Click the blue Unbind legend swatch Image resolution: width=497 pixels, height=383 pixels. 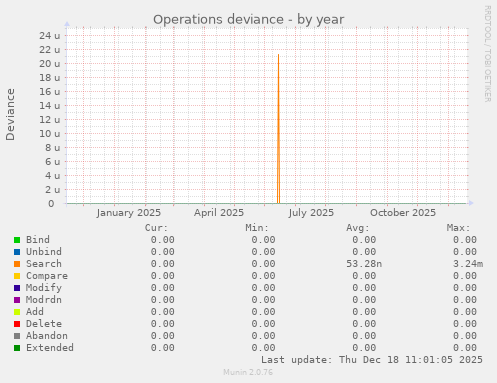(17, 252)
